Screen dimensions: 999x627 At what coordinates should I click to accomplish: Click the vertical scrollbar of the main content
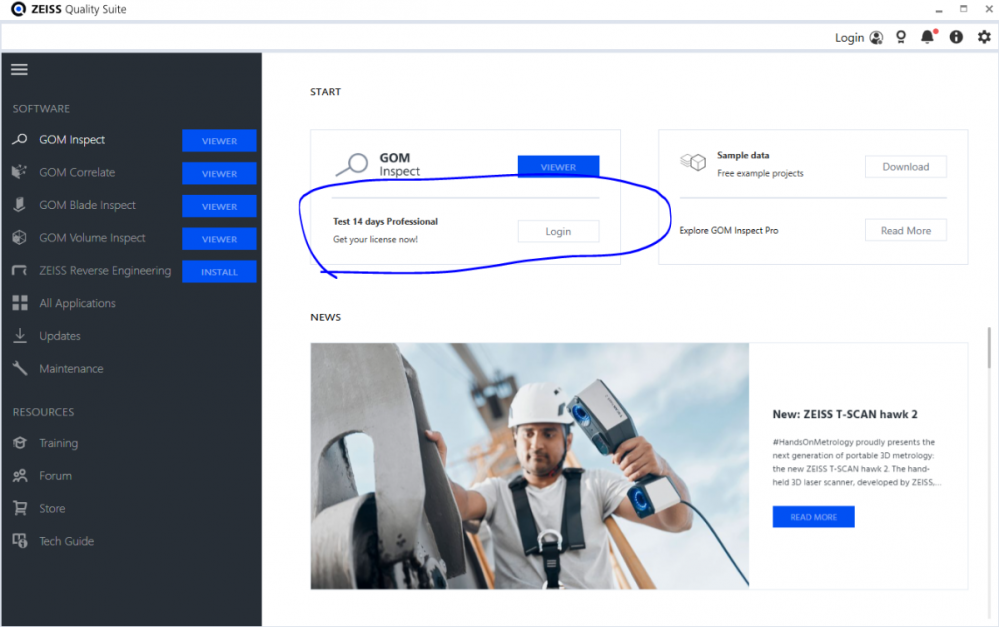[x=989, y=349]
